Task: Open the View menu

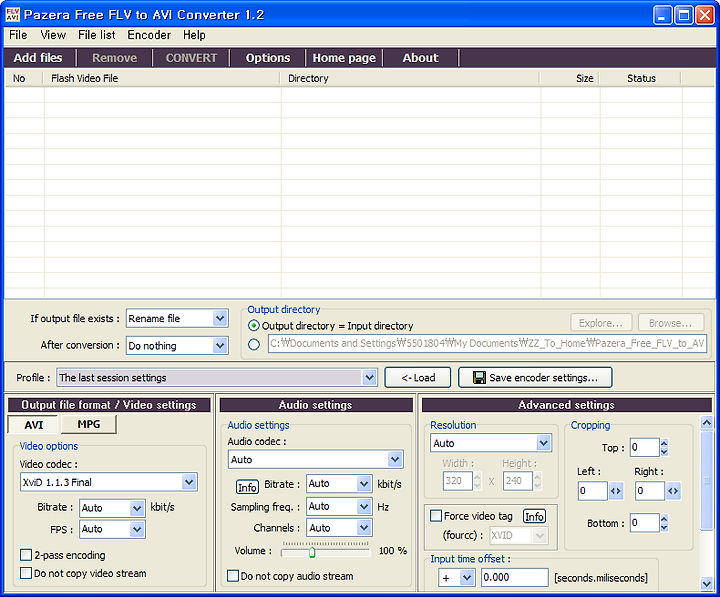Action: tap(53, 35)
